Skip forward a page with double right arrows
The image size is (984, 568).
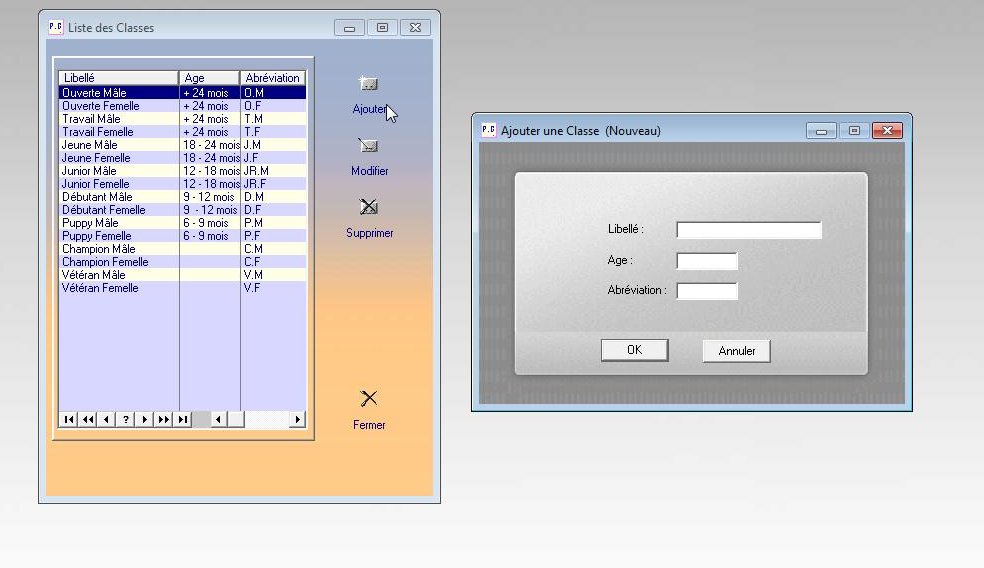tap(163, 420)
